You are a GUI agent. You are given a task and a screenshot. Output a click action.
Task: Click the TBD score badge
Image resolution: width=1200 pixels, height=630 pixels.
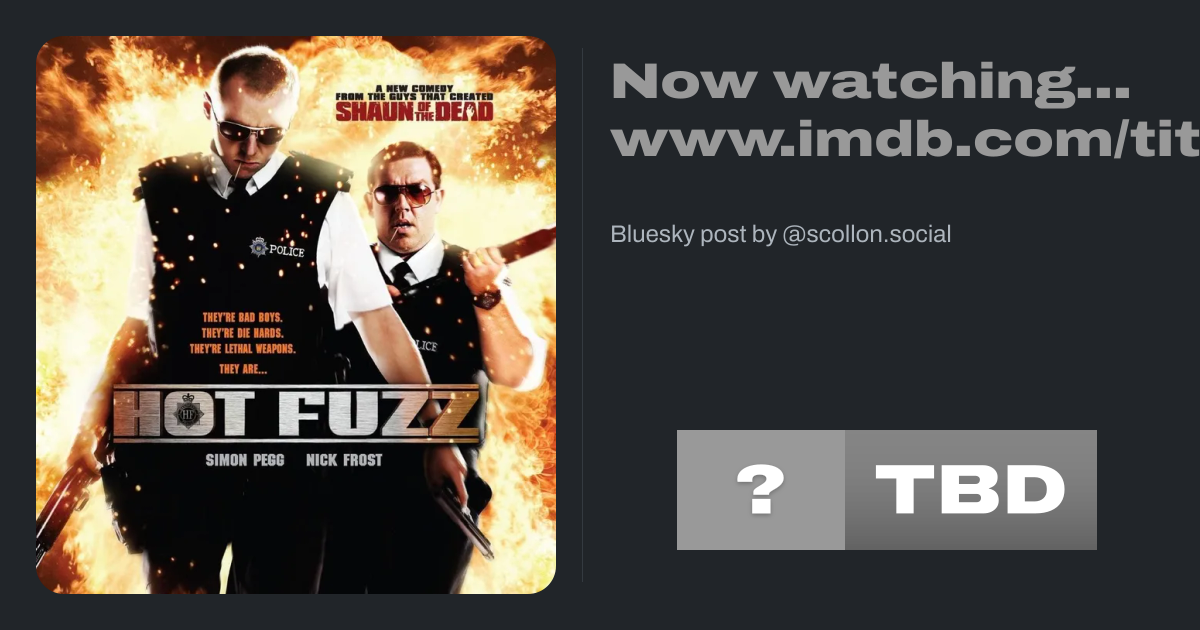[x=971, y=490]
